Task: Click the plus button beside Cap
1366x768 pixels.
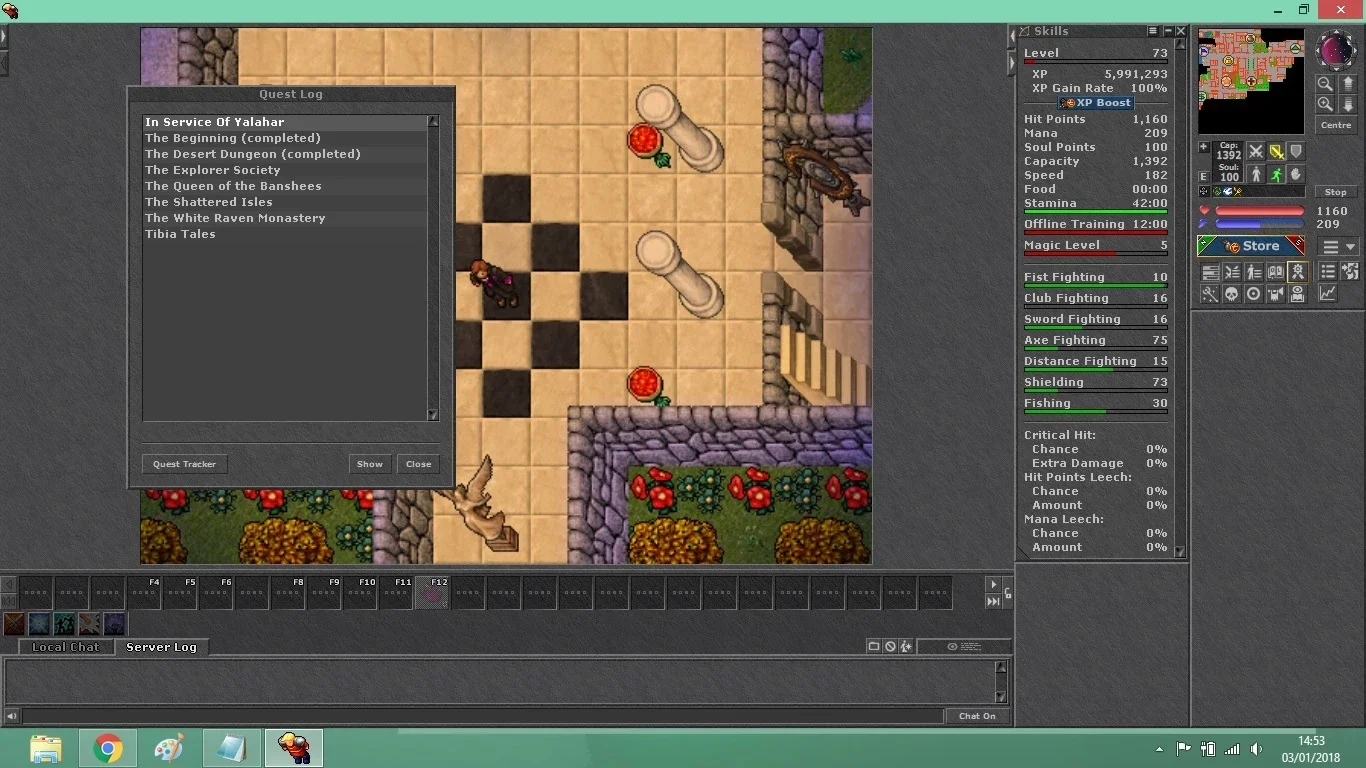Action: point(1204,147)
